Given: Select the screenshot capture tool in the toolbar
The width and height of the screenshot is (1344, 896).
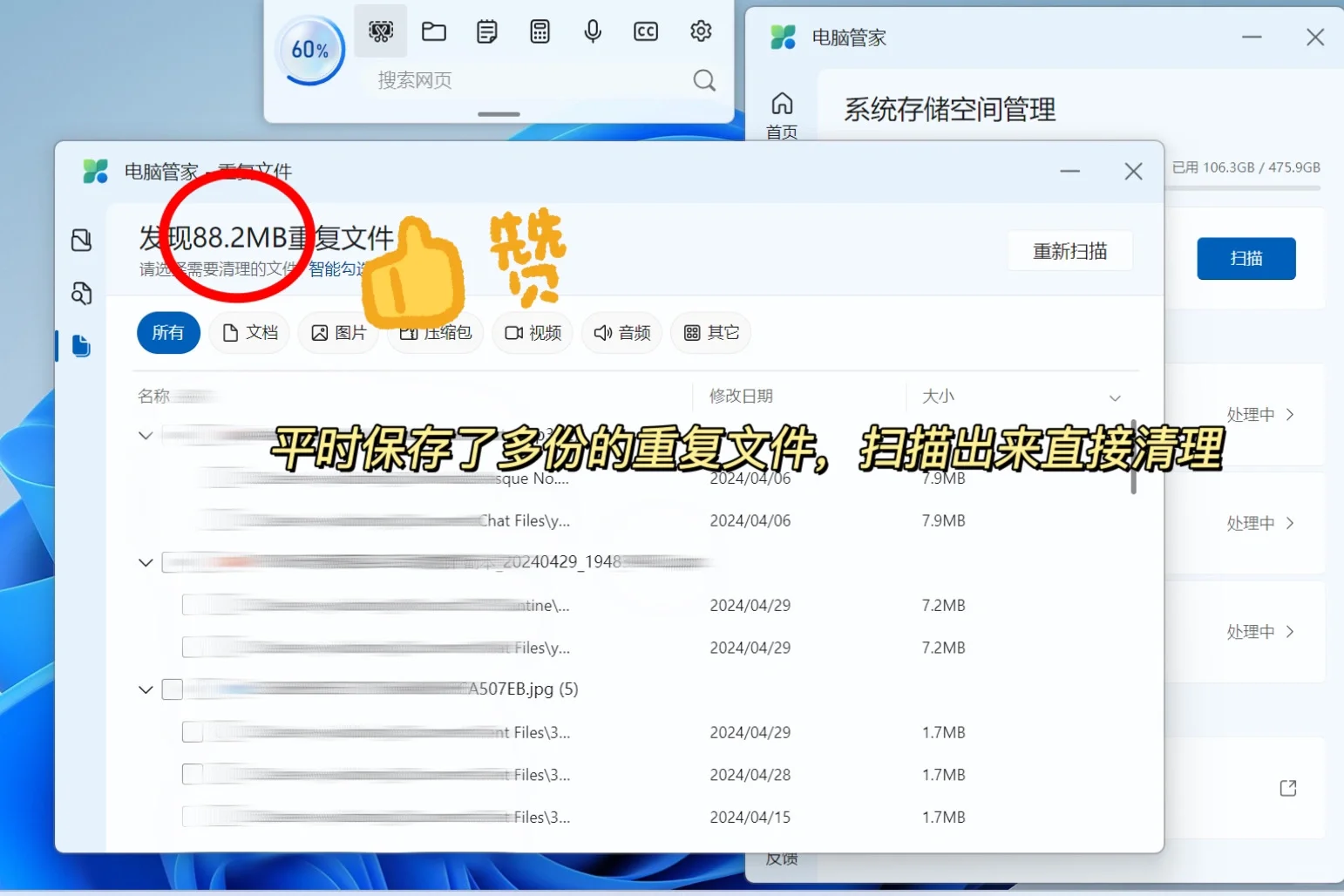Looking at the screenshot, I should point(381,31).
